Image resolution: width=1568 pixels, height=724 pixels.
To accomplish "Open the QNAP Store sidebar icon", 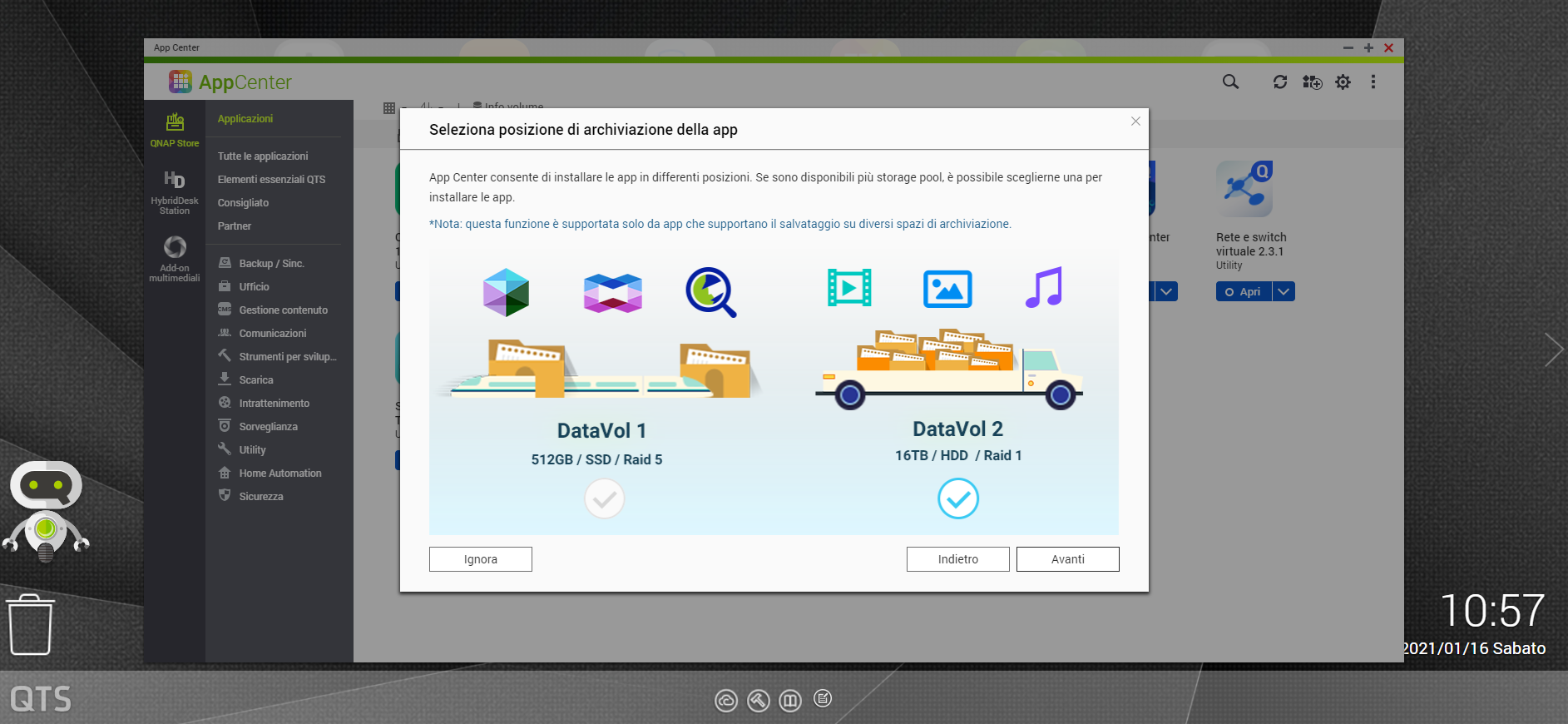I will 175,130.
